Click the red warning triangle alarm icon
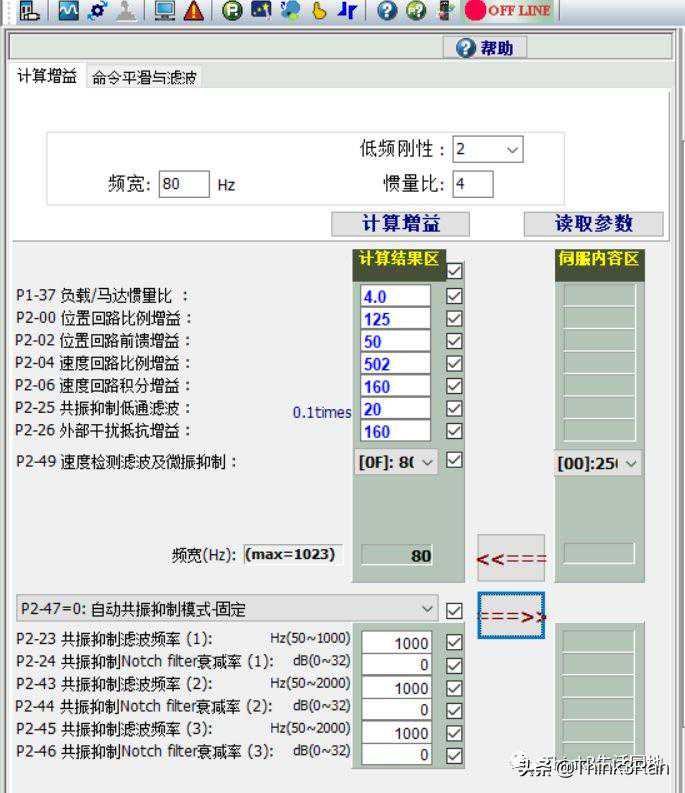The height and width of the screenshot is (793, 685). (193, 11)
